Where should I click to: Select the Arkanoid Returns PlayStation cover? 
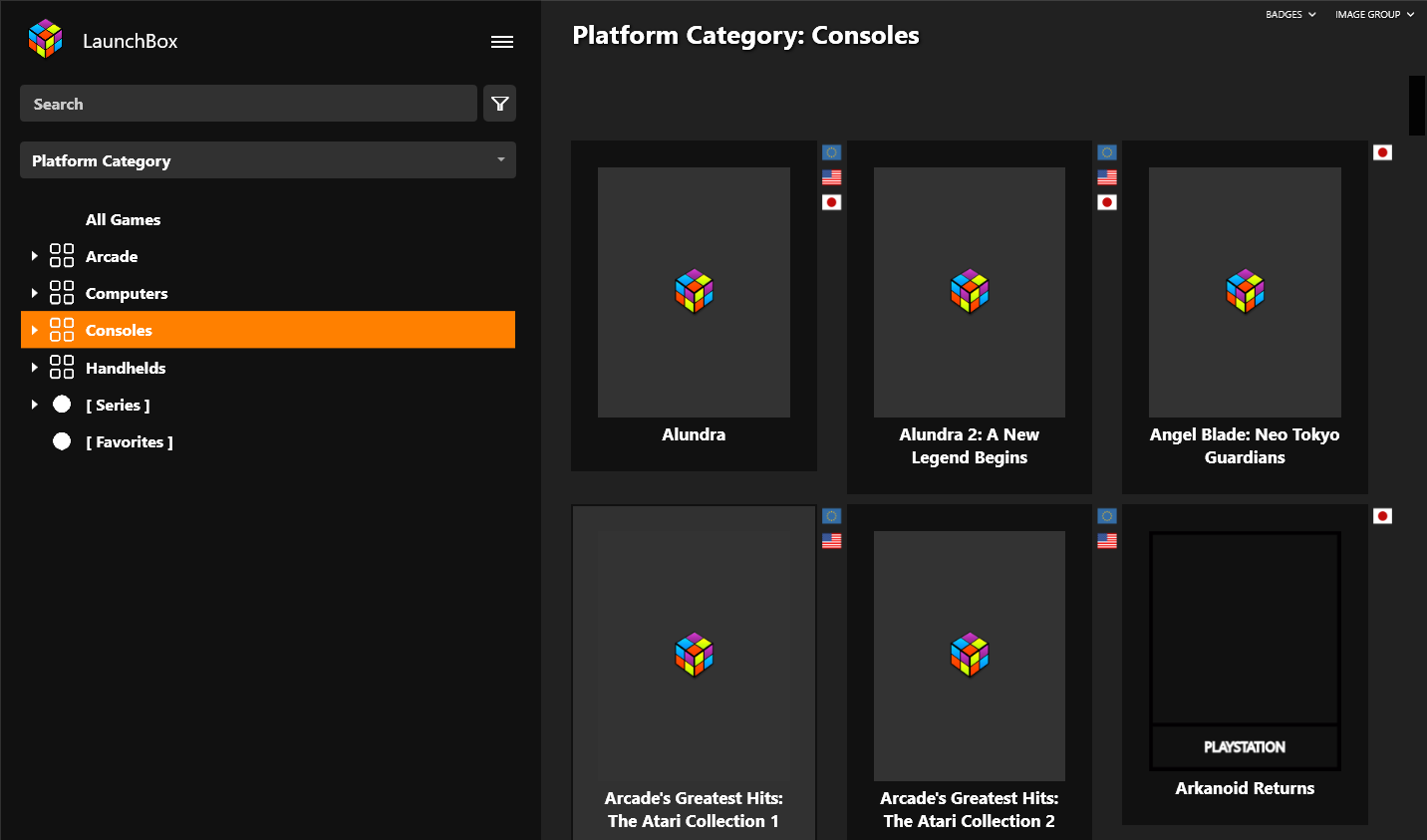1245,651
